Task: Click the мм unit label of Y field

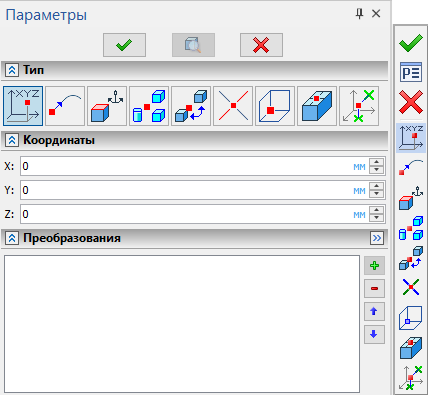Action: point(359,191)
